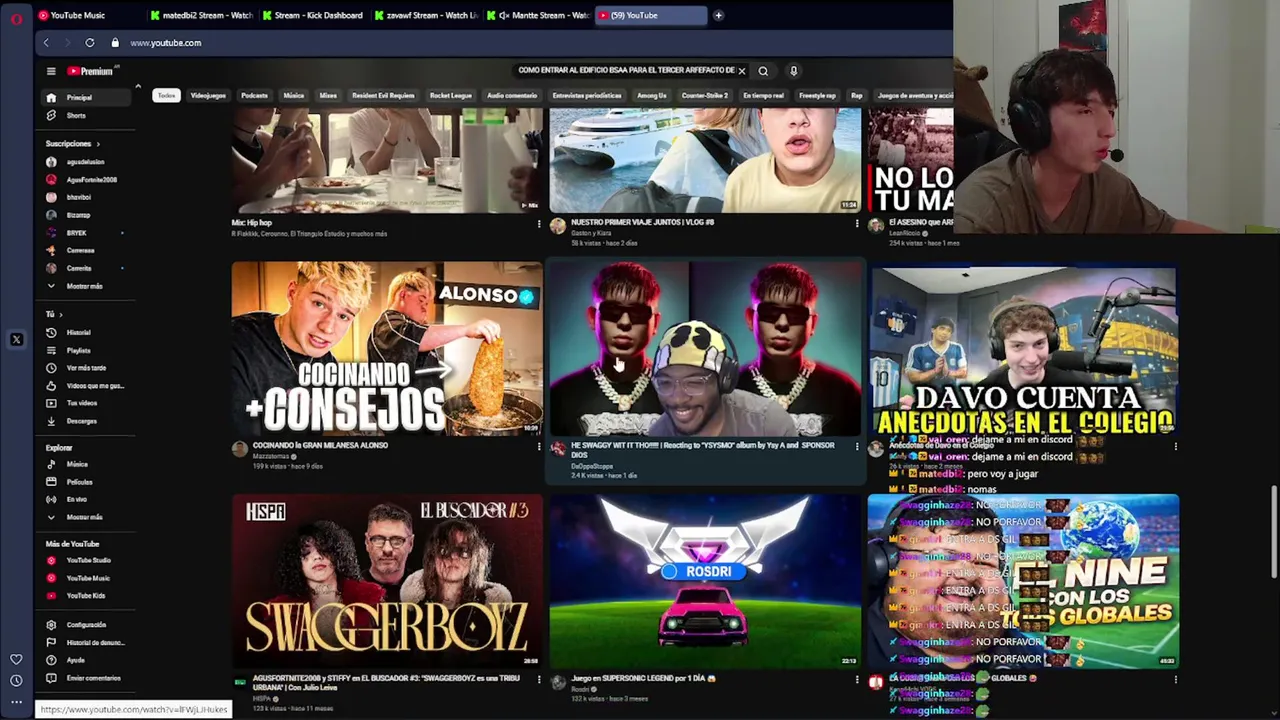Click the search magnifier button
Image resolution: width=1280 pixels, height=720 pixels.
click(763, 71)
